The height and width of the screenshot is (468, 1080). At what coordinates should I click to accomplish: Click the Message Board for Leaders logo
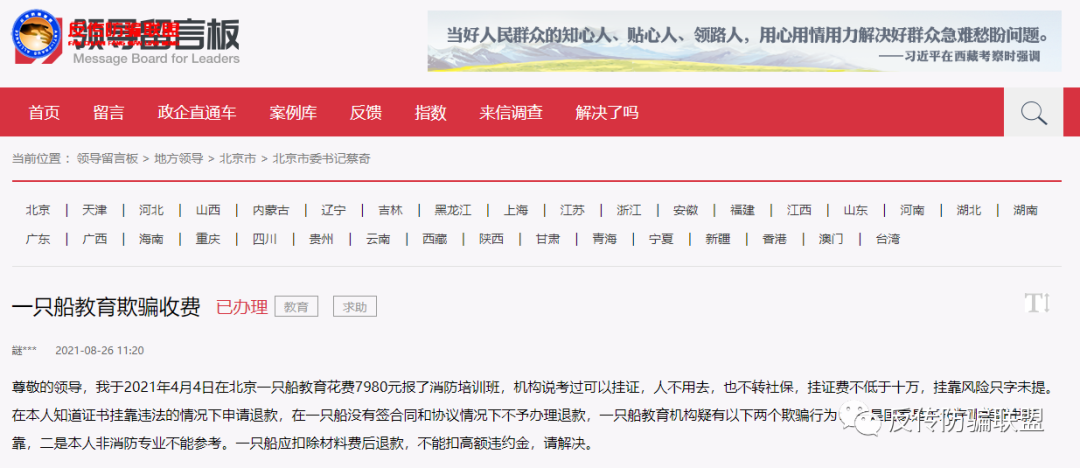[127, 39]
